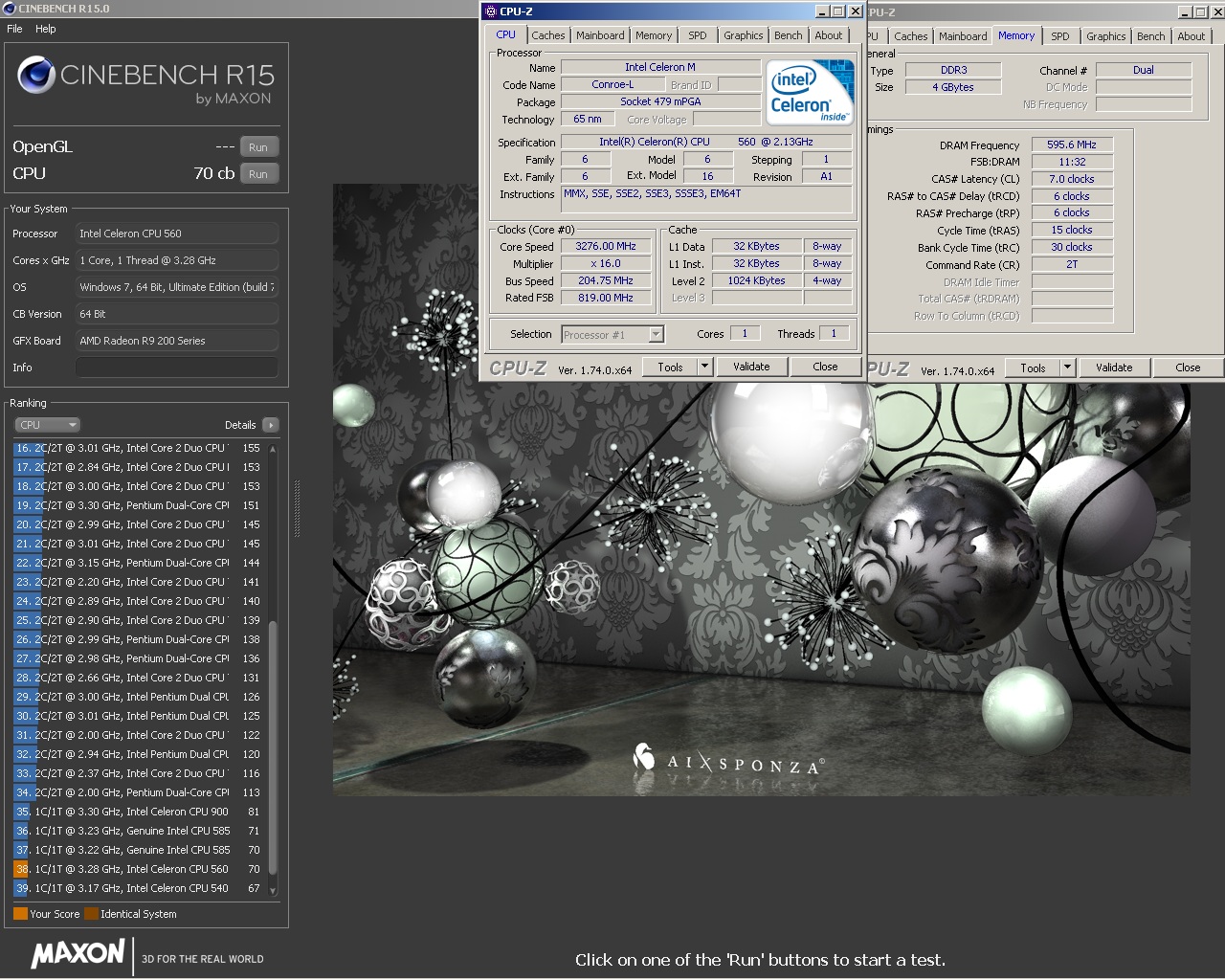Open Graphics tab in front CPU-Z window

[x=744, y=35]
